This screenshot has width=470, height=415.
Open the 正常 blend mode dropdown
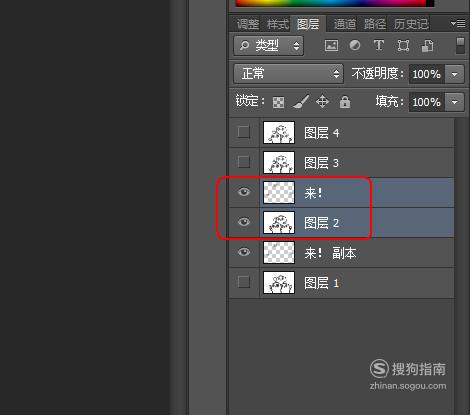point(289,74)
